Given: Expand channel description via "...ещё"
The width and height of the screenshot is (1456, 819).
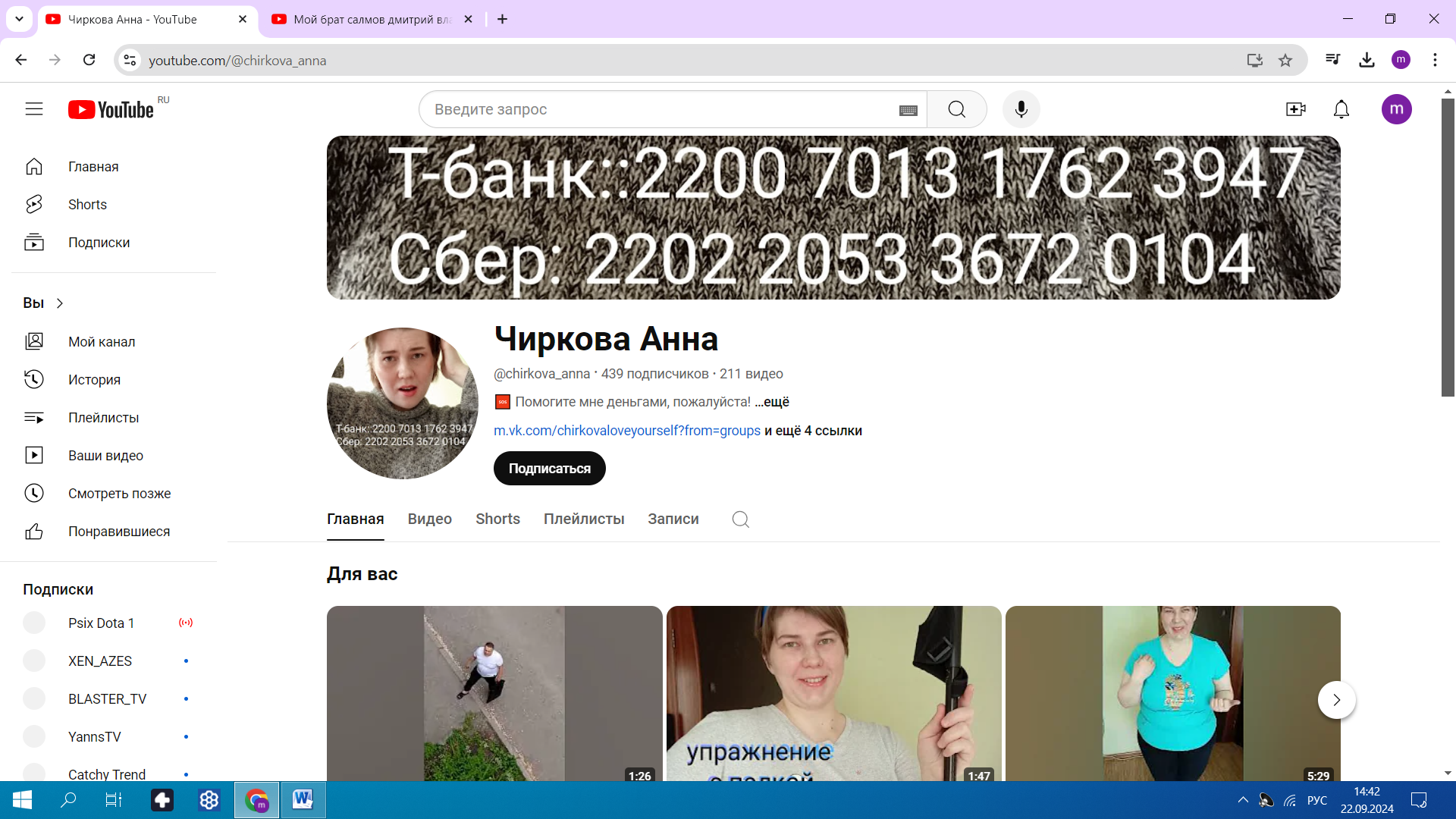Looking at the screenshot, I should [772, 402].
